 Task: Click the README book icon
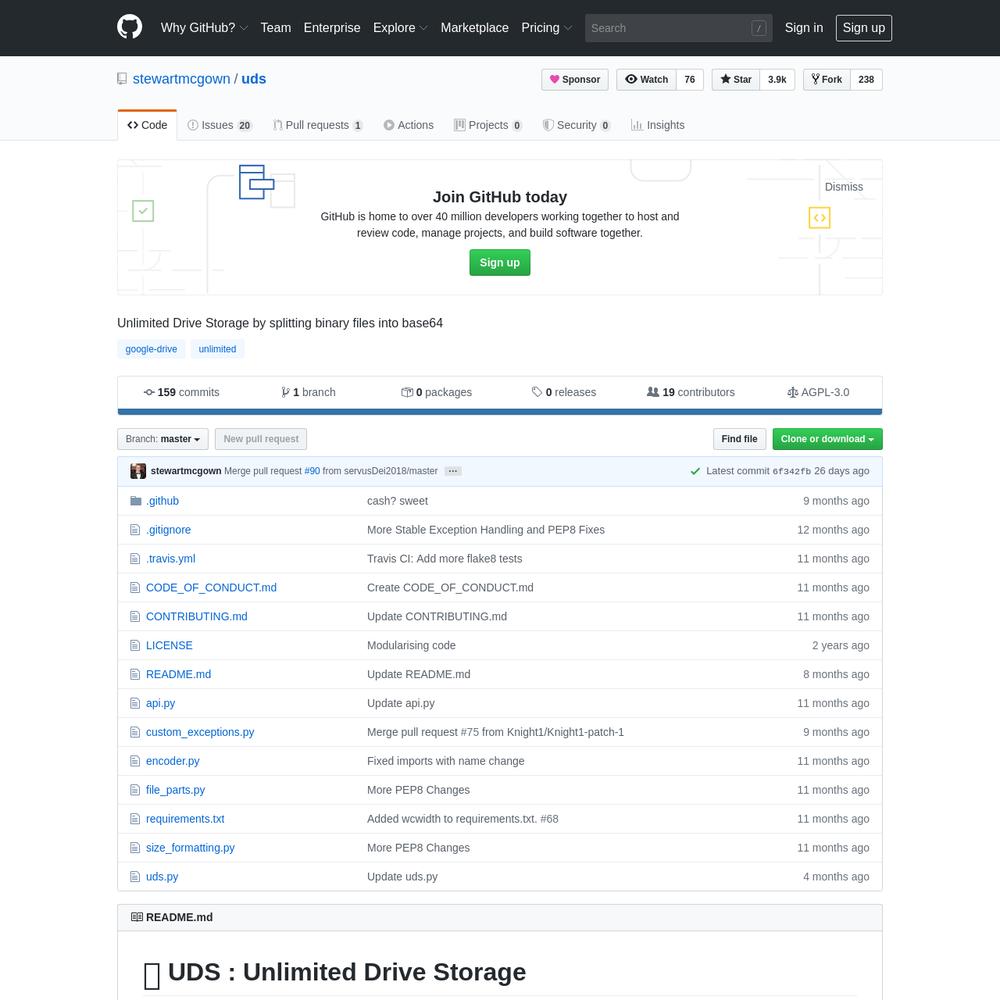point(136,917)
